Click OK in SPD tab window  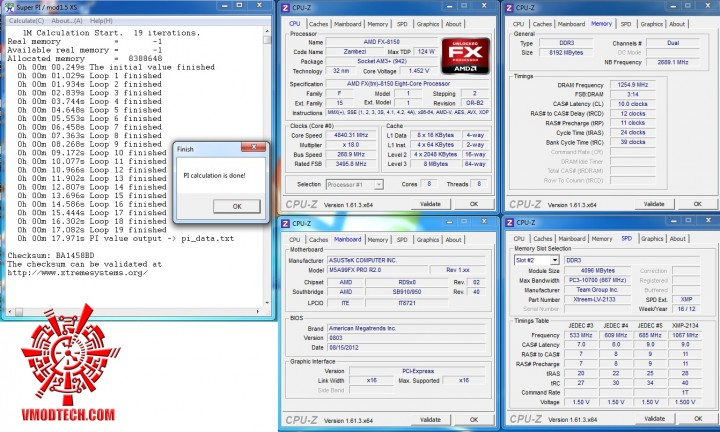pyautogui.click(x=698, y=419)
